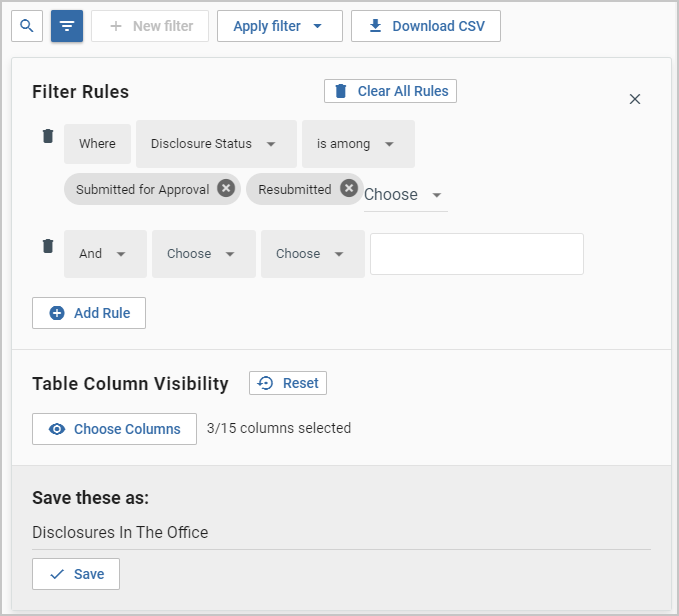The height and width of the screenshot is (616, 679).
Task: Add a new filter rule
Action: 89,313
